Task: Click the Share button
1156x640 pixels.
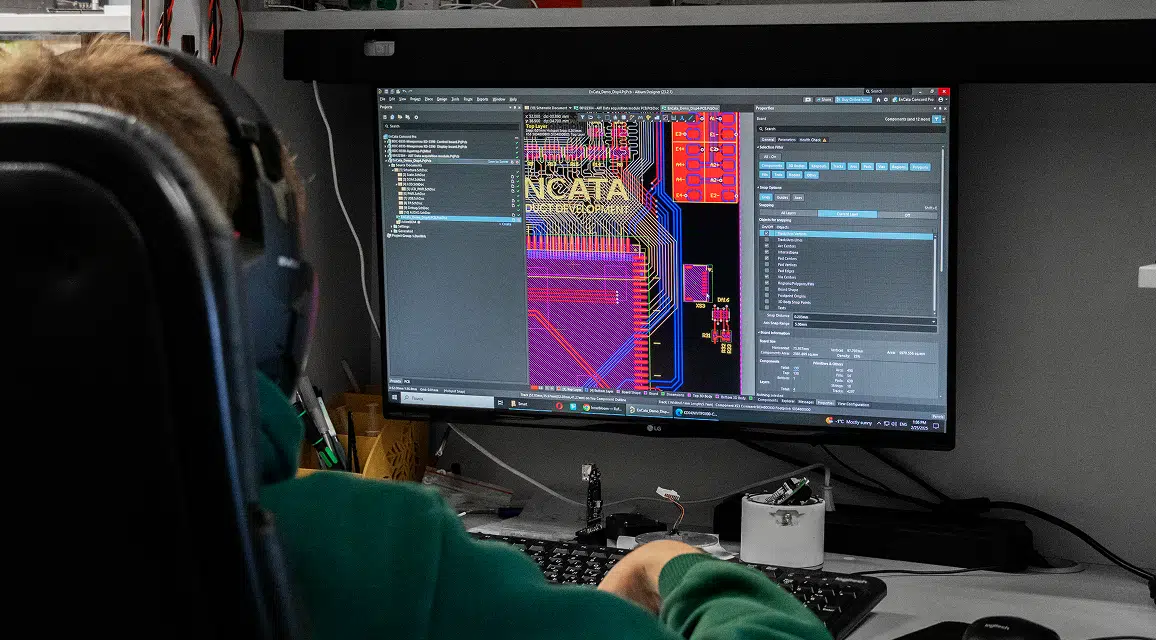Action: 824,100
